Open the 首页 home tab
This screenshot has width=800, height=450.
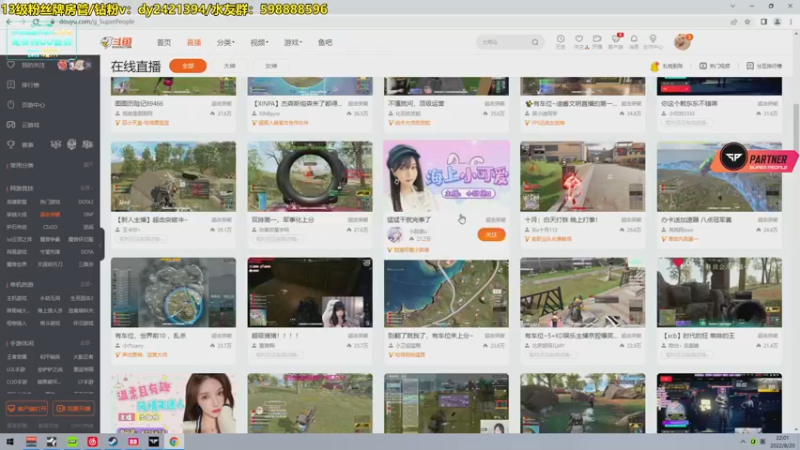pyautogui.click(x=164, y=42)
